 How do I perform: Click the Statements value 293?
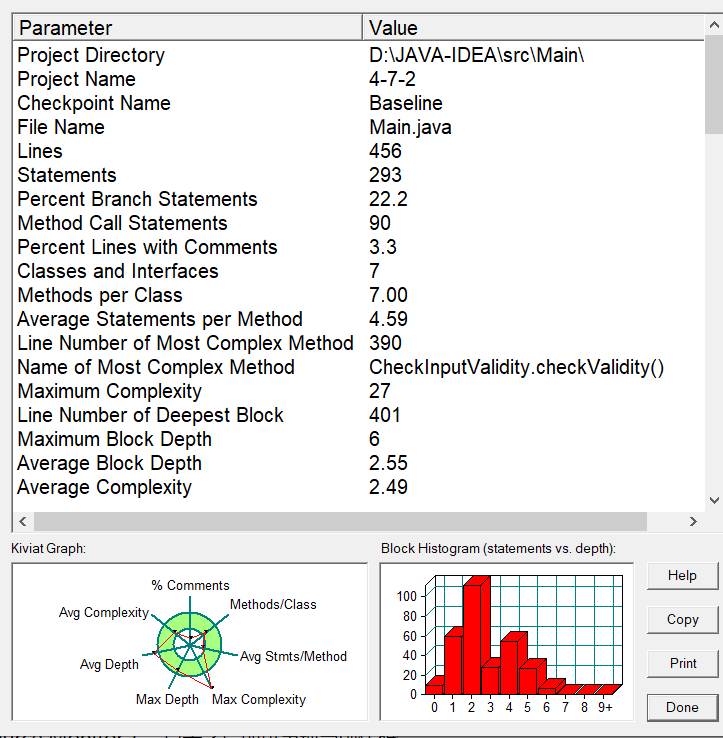385,175
